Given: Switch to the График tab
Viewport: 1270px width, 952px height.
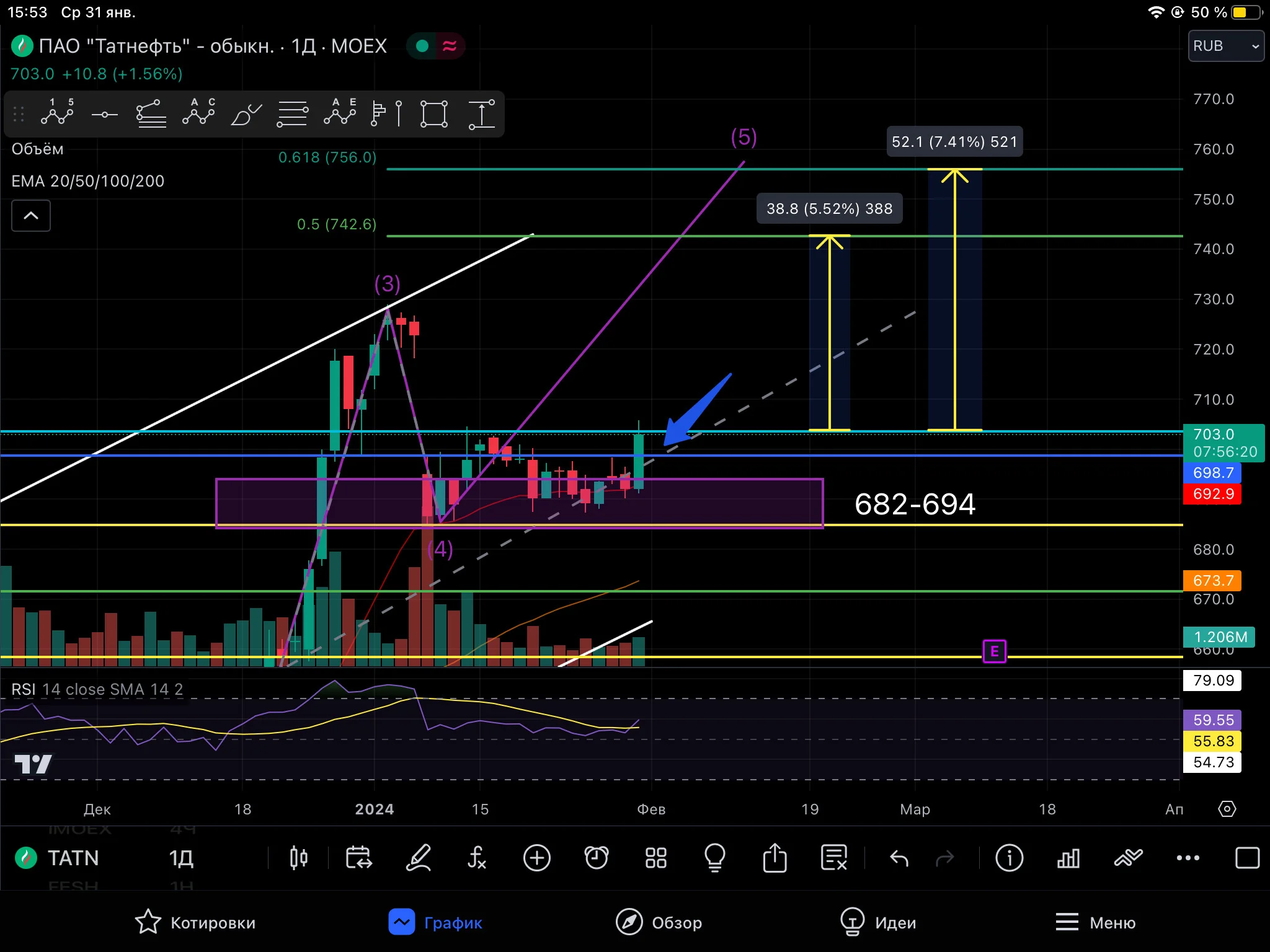Looking at the screenshot, I should click(435, 922).
